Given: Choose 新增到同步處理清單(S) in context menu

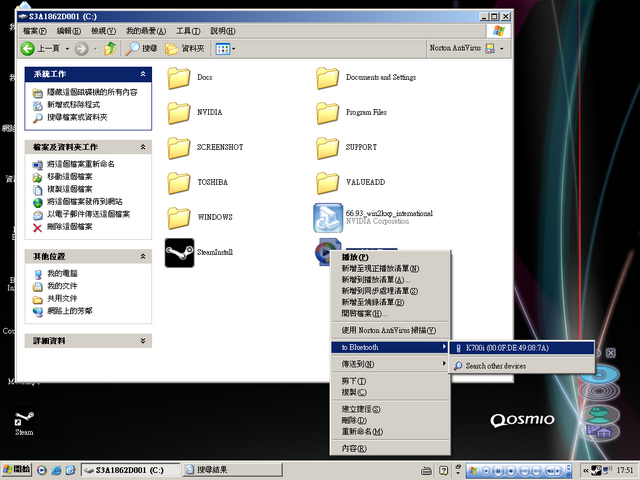Looking at the screenshot, I should coord(390,291).
